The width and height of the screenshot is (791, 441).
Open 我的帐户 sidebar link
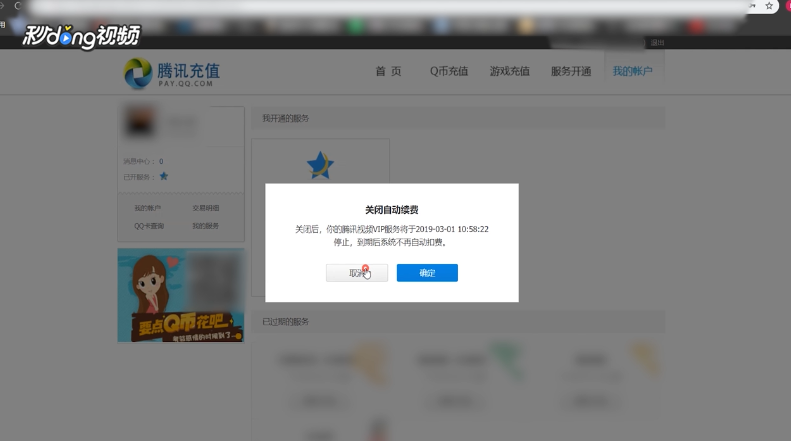point(147,208)
